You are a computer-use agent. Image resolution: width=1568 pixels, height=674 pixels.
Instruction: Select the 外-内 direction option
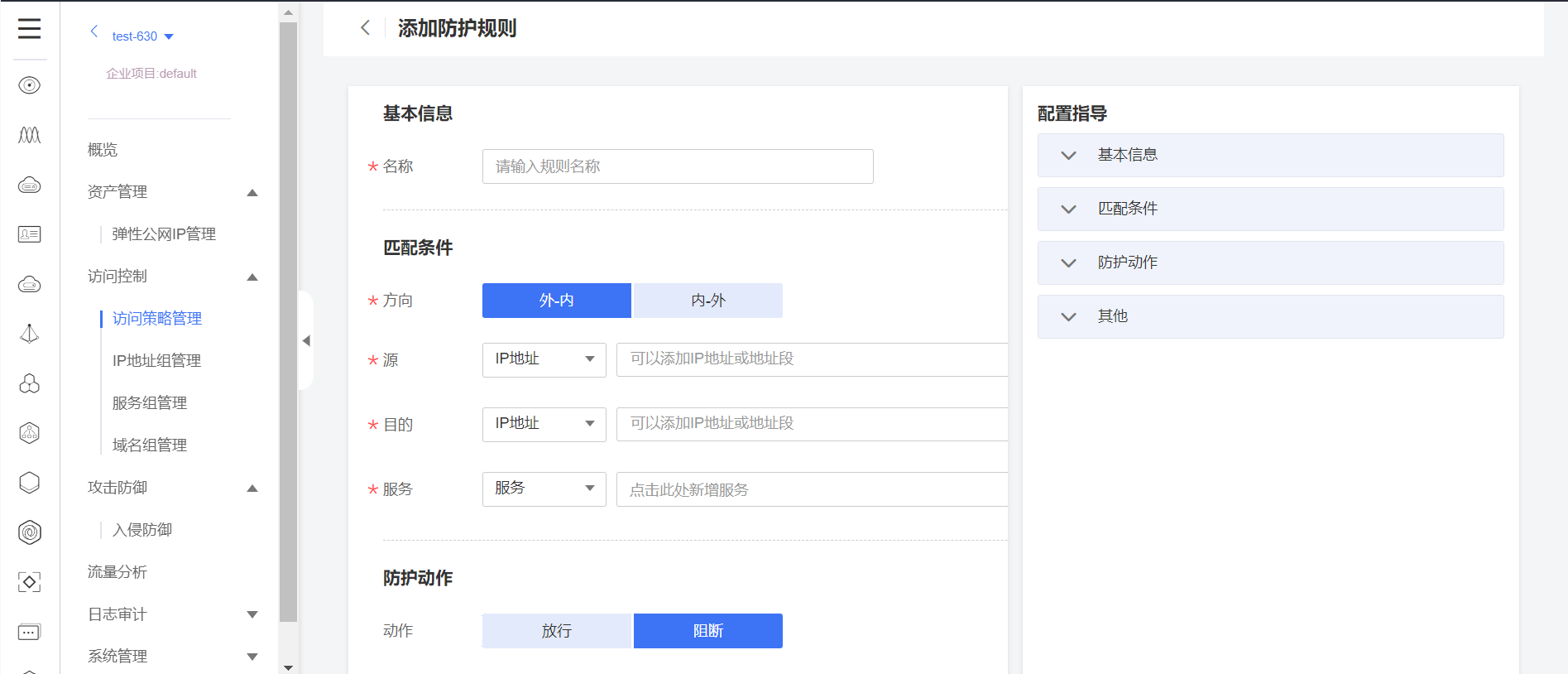tap(556, 301)
